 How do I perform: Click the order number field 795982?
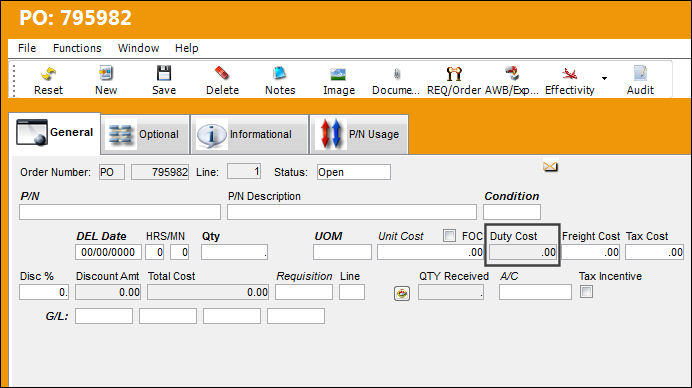coord(160,172)
